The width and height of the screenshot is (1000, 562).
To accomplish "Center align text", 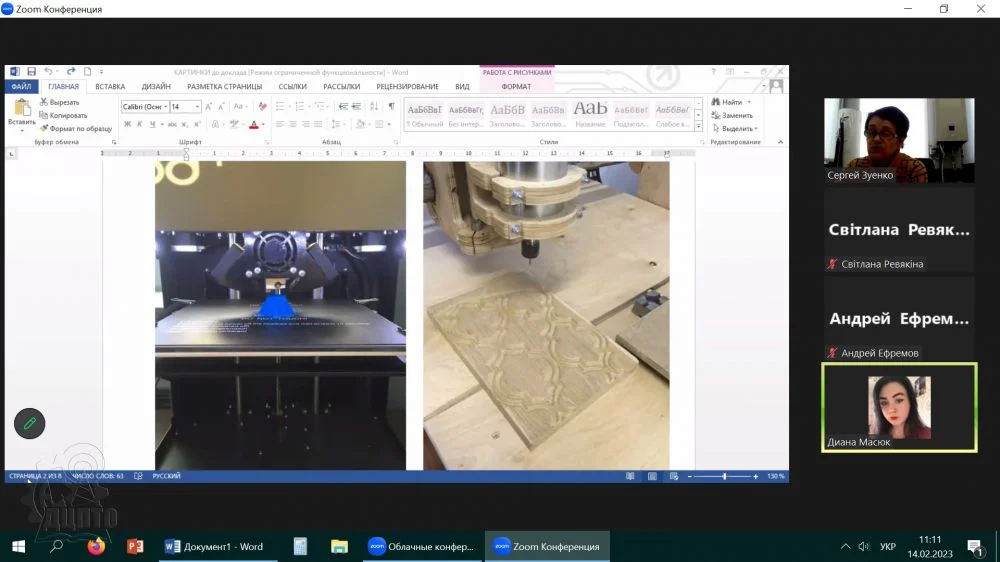I will 293,124.
